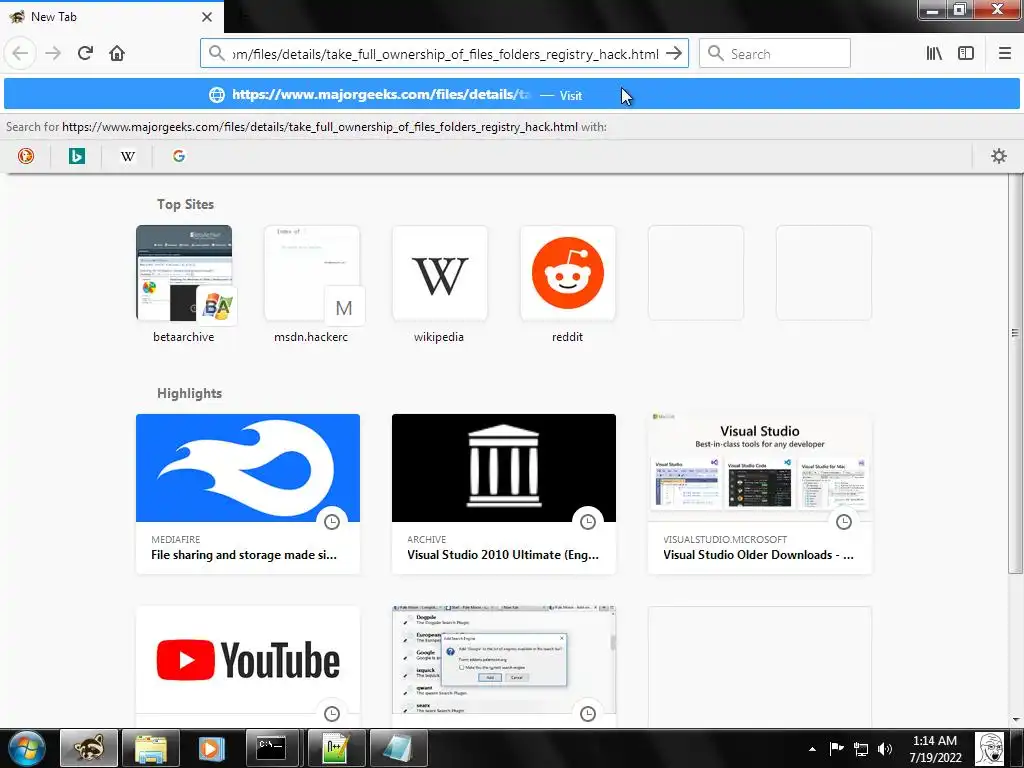Search with the Google engine icon

(x=179, y=156)
